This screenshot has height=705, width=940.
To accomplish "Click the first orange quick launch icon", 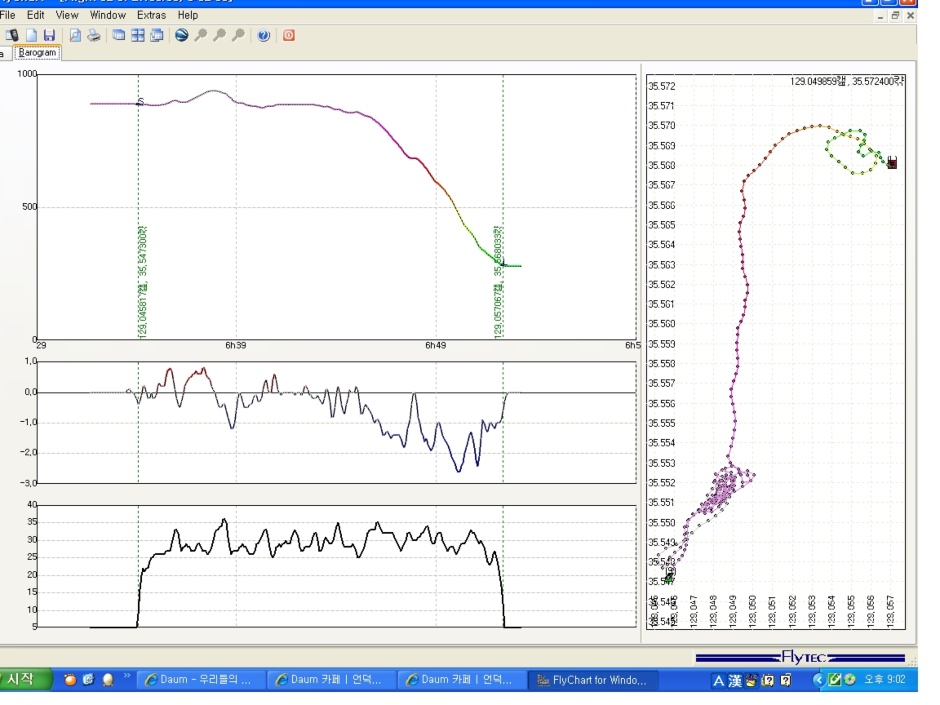I will point(70,680).
